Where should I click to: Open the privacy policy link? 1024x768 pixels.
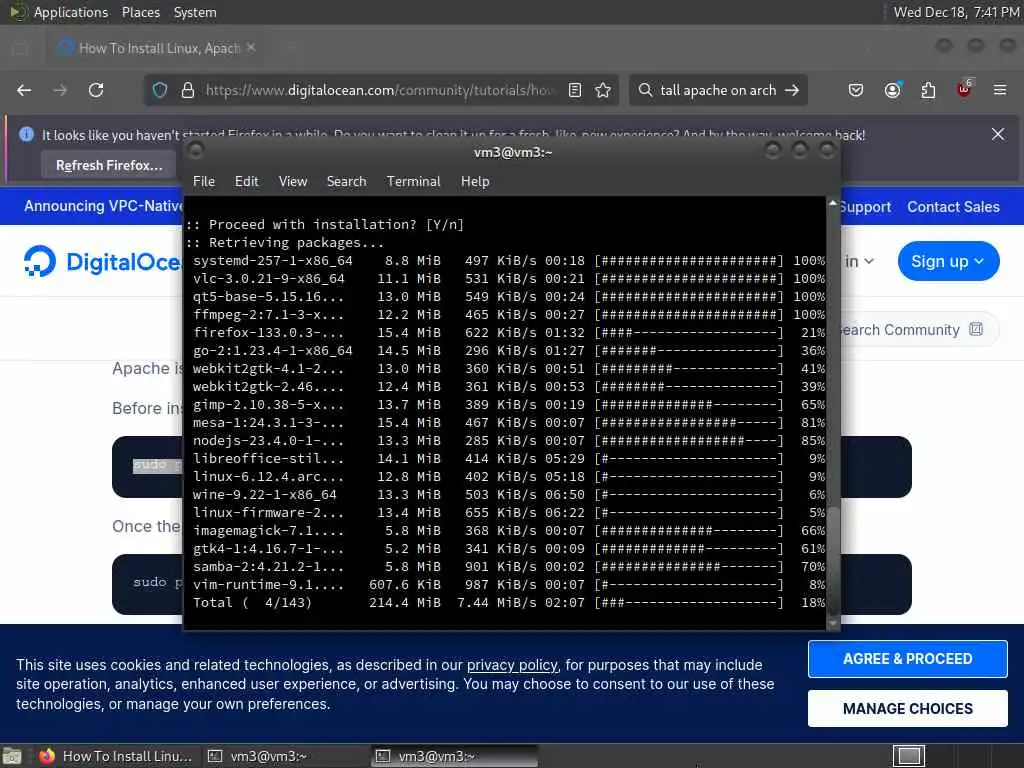[512, 665]
